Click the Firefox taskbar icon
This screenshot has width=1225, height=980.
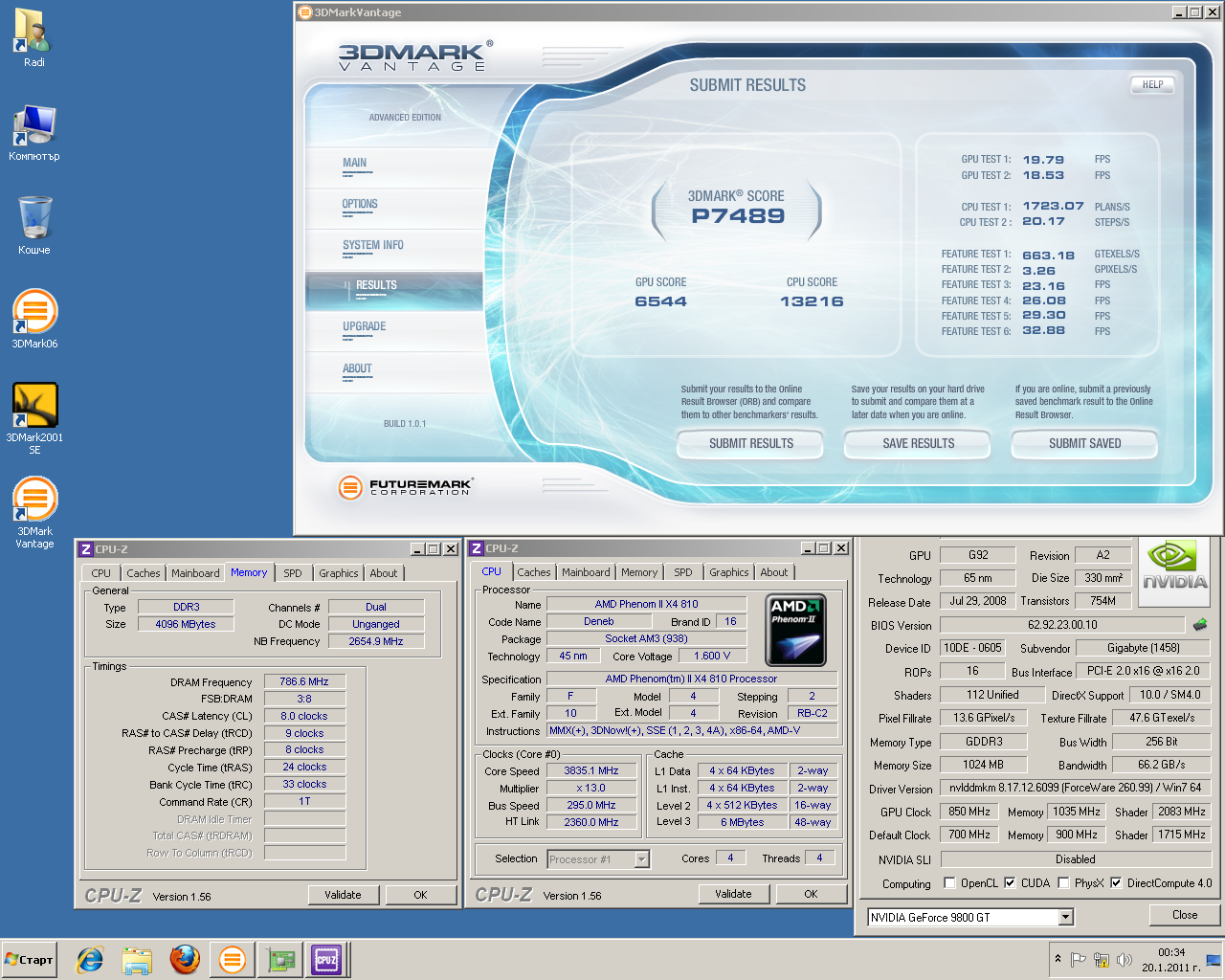(x=185, y=959)
